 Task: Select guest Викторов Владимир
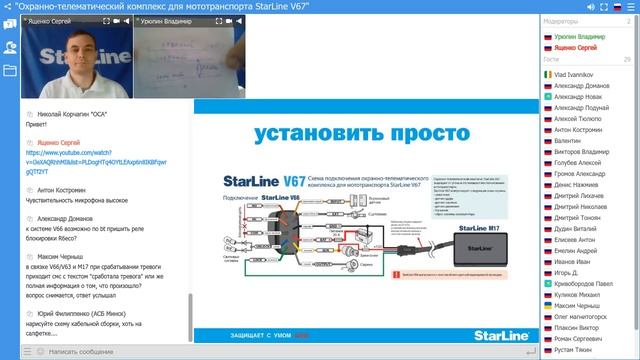(x=582, y=152)
